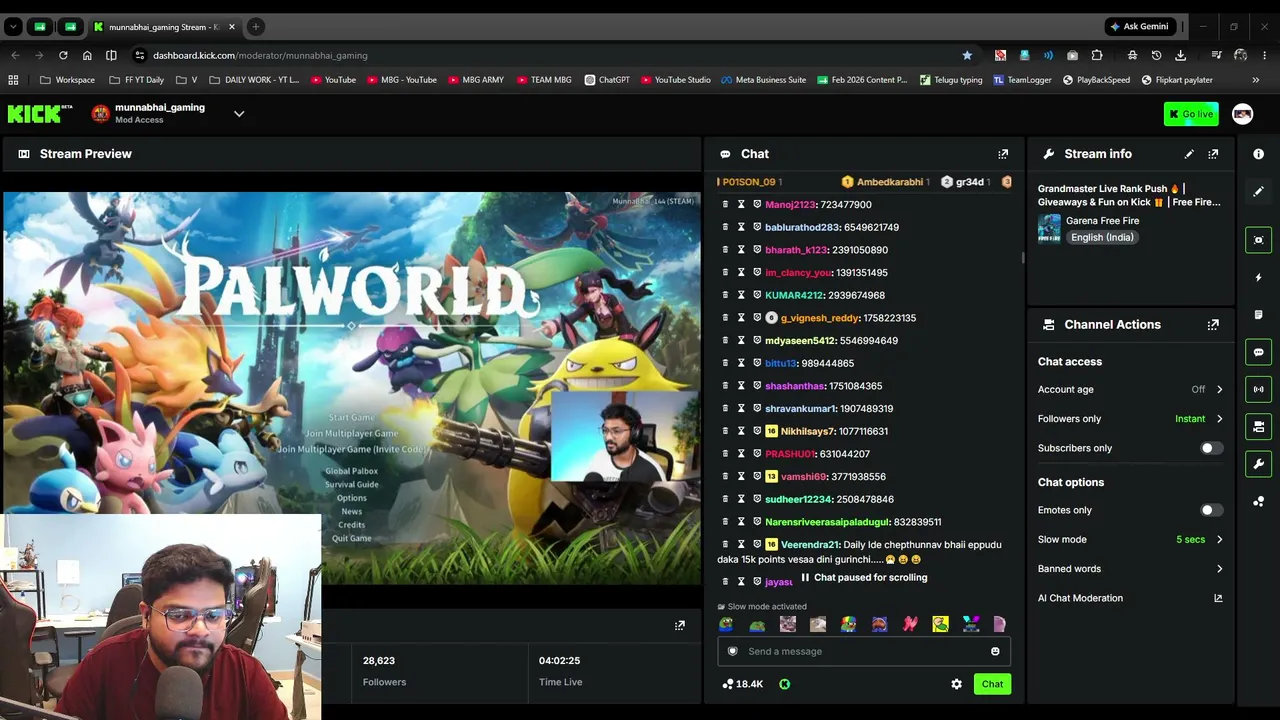This screenshot has width=1280, height=720.
Task: Delete the message from Manoj2123
Action: (725, 205)
